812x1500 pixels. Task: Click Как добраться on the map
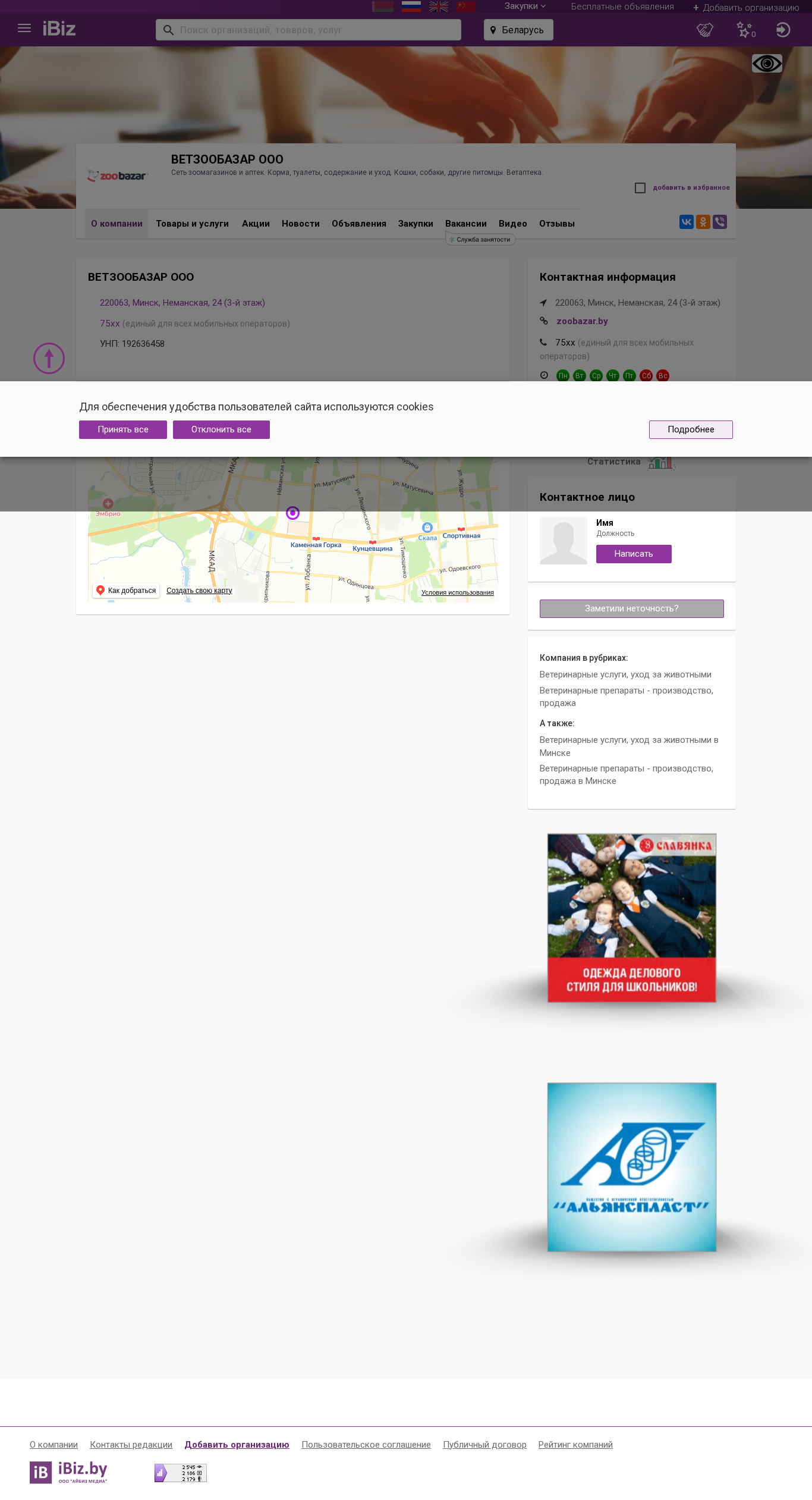coord(126,591)
